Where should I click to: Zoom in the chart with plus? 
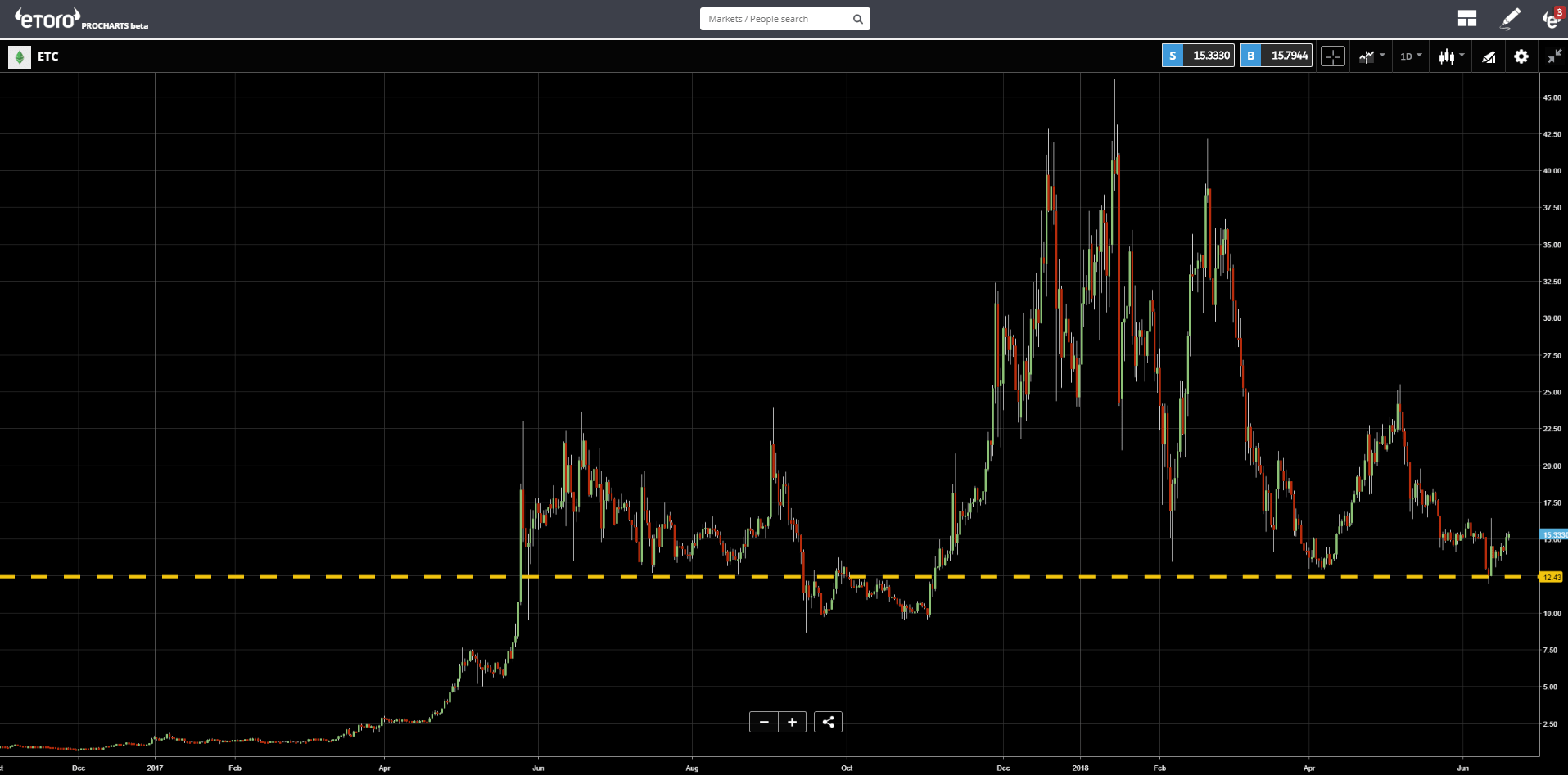coord(792,722)
